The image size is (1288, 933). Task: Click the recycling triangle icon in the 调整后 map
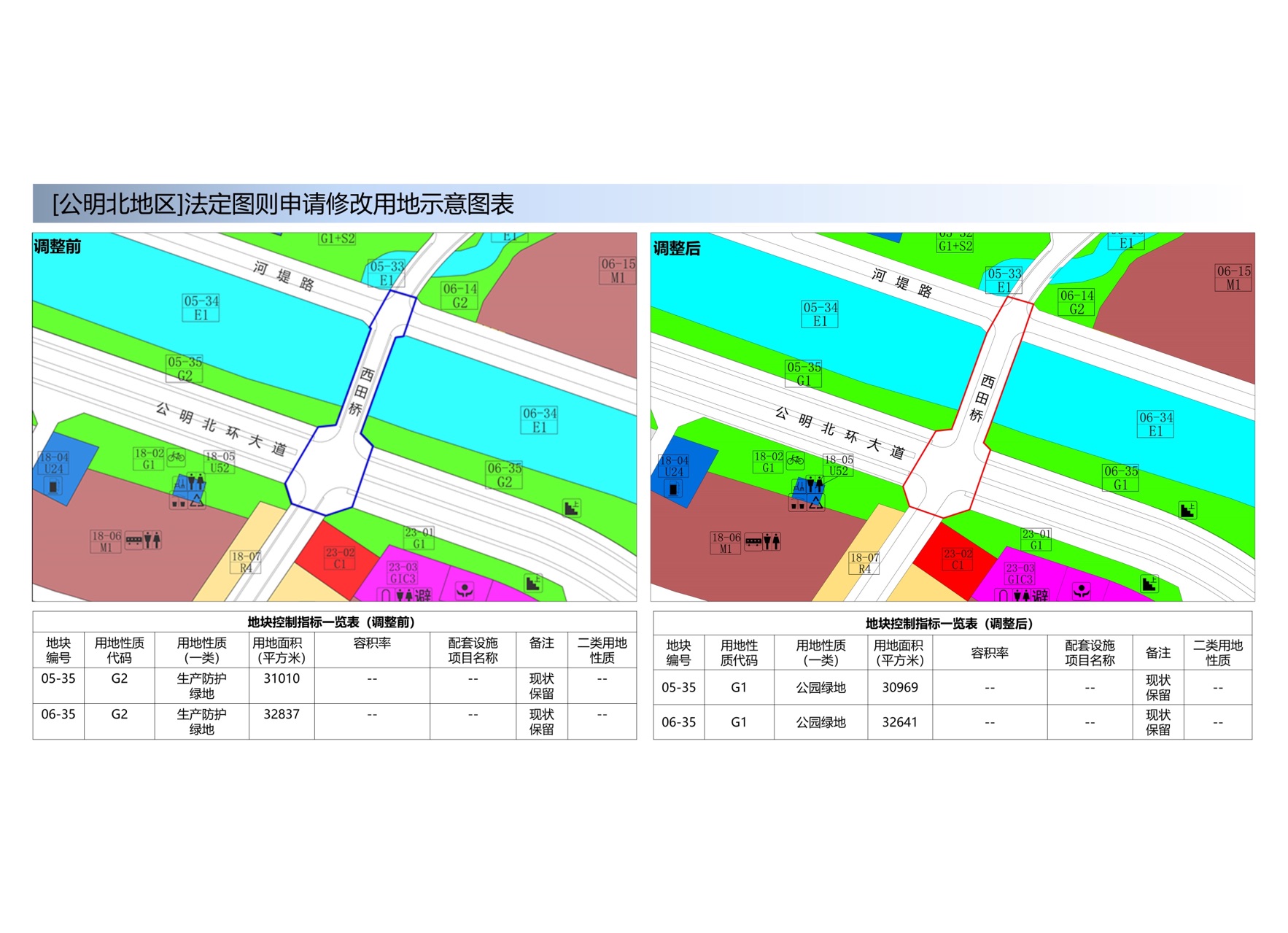coord(815,503)
